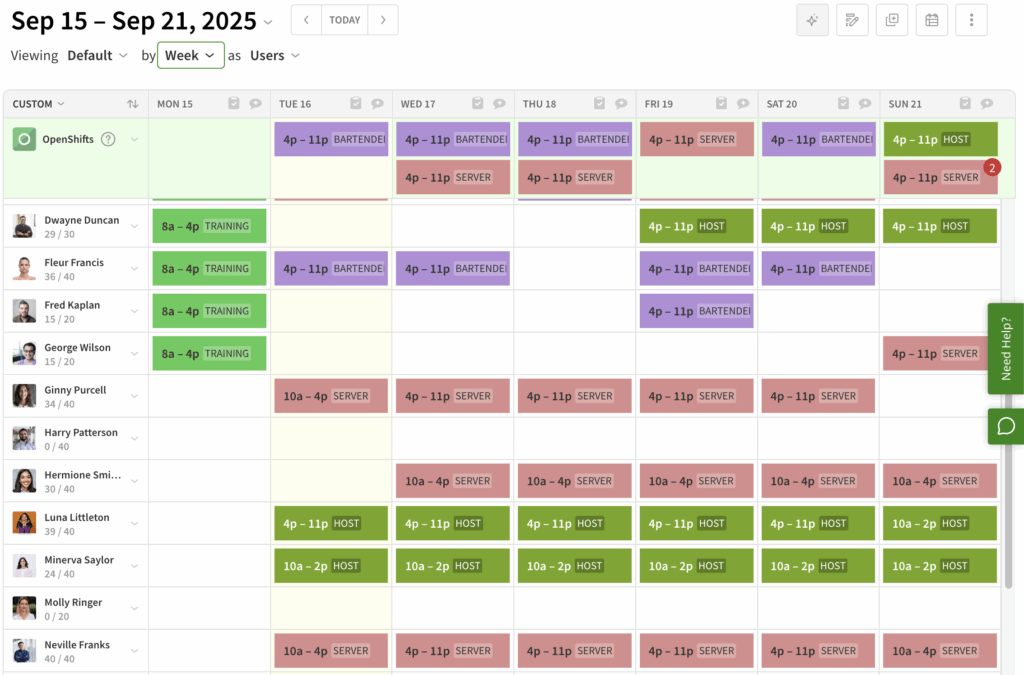Toggle the SUN 21 day checkmark icon
Viewport: 1024px width, 675px height.
(965, 103)
